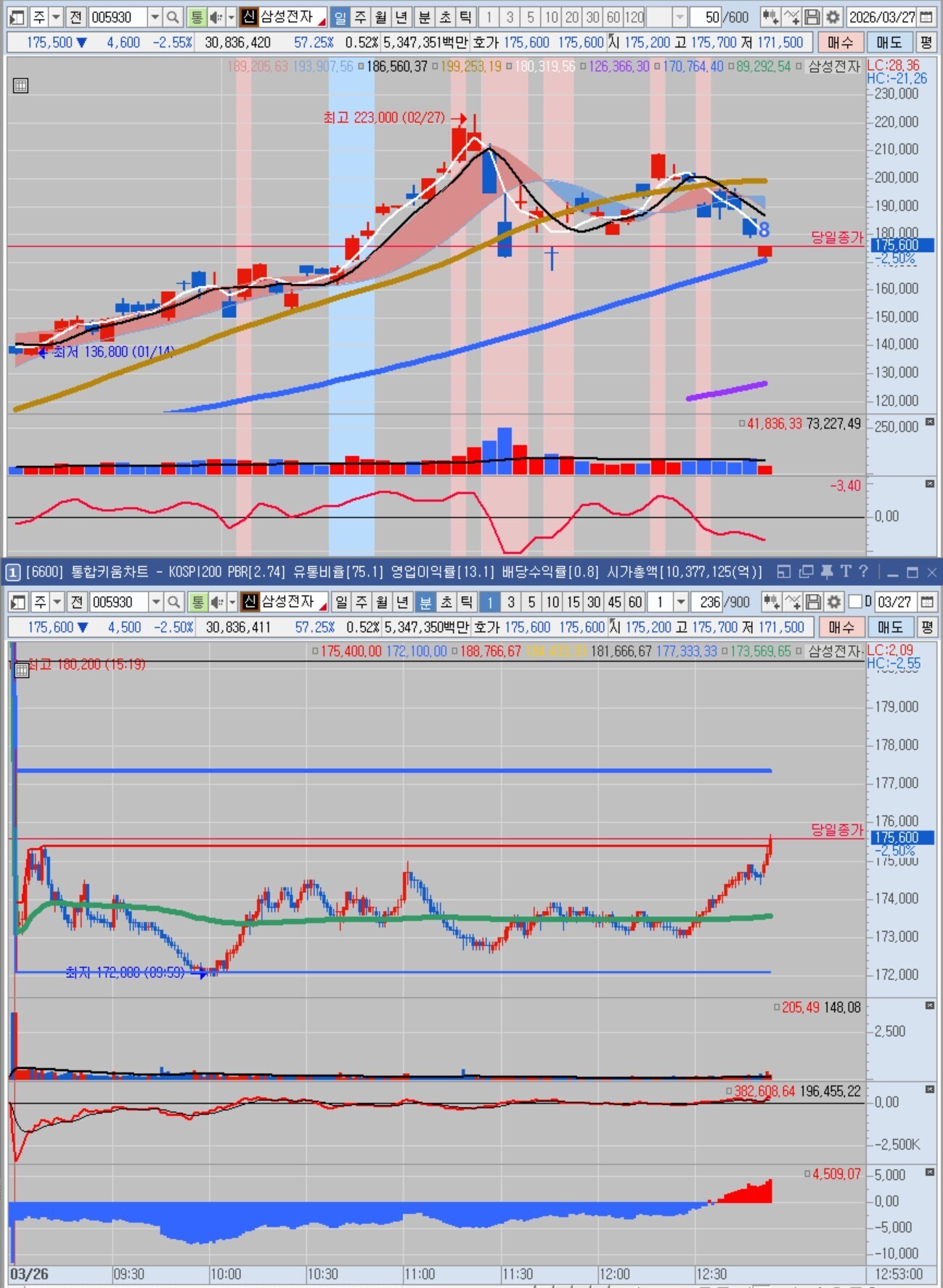Click top chart 평 button
This screenshot has height=1288, width=943.
(x=926, y=42)
